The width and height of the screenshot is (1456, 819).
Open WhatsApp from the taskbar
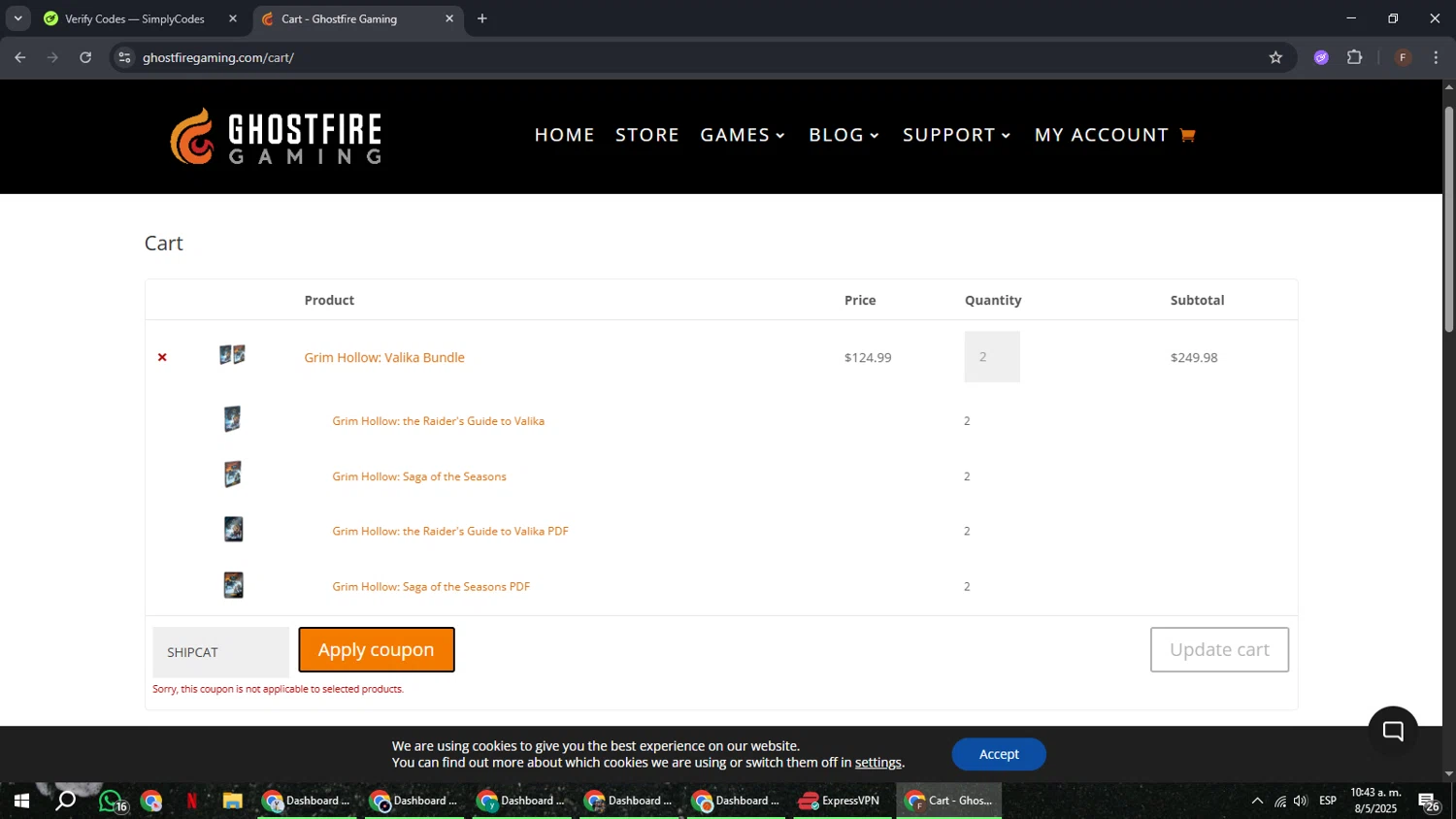click(111, 801)
